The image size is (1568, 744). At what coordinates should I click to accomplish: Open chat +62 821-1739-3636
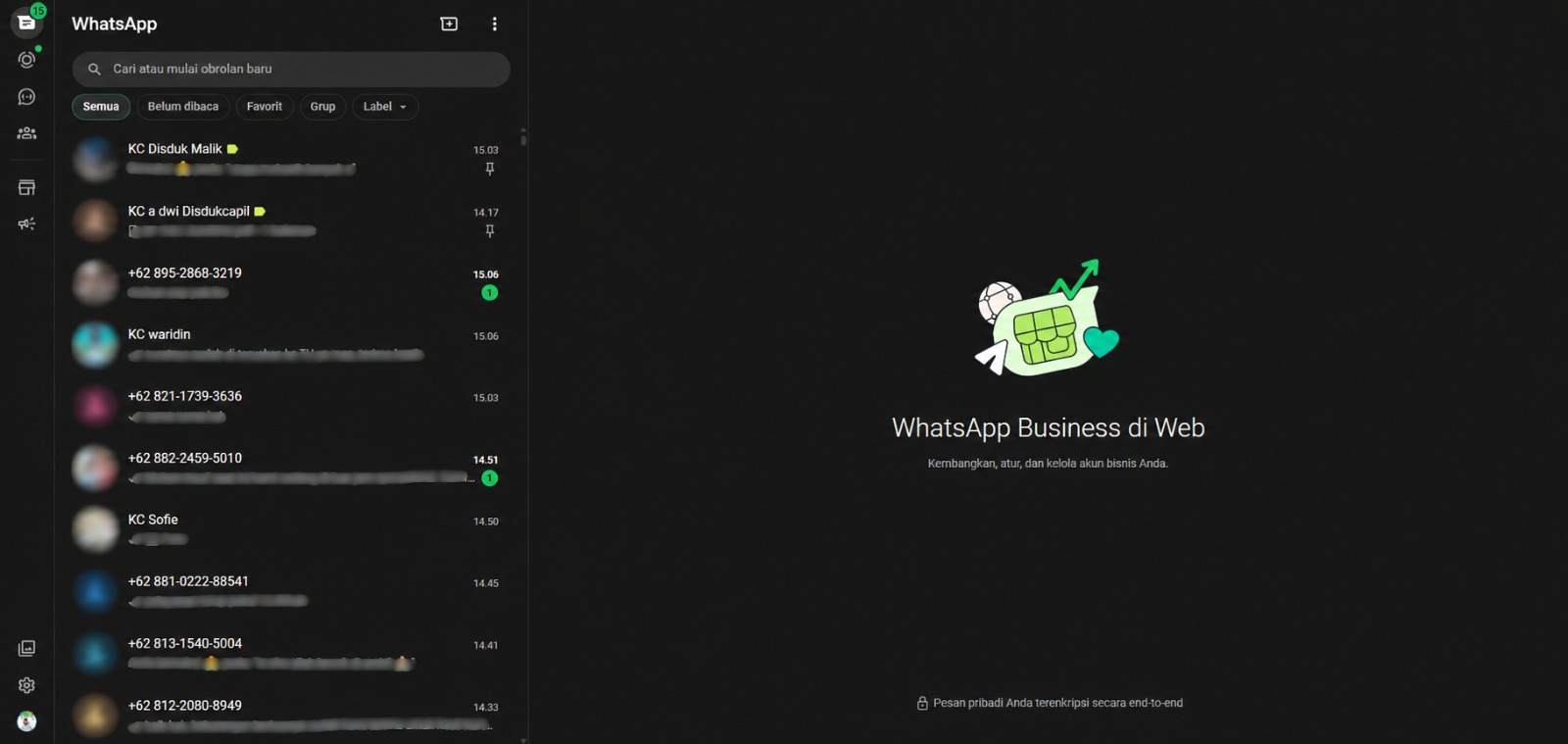[291, 406]
